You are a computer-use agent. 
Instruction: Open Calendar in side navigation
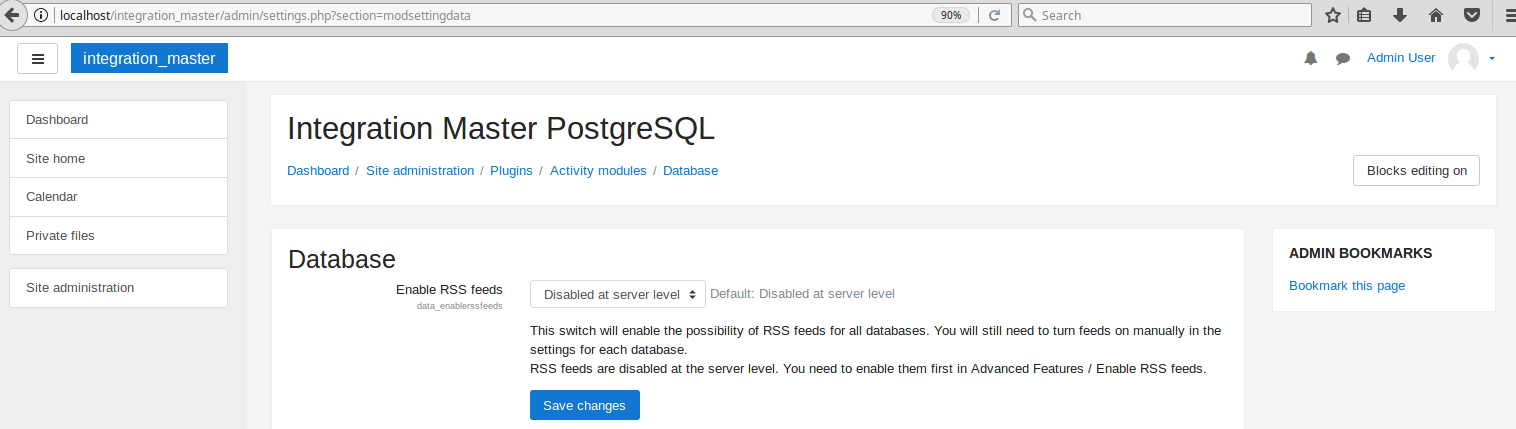tap(118, 197)
